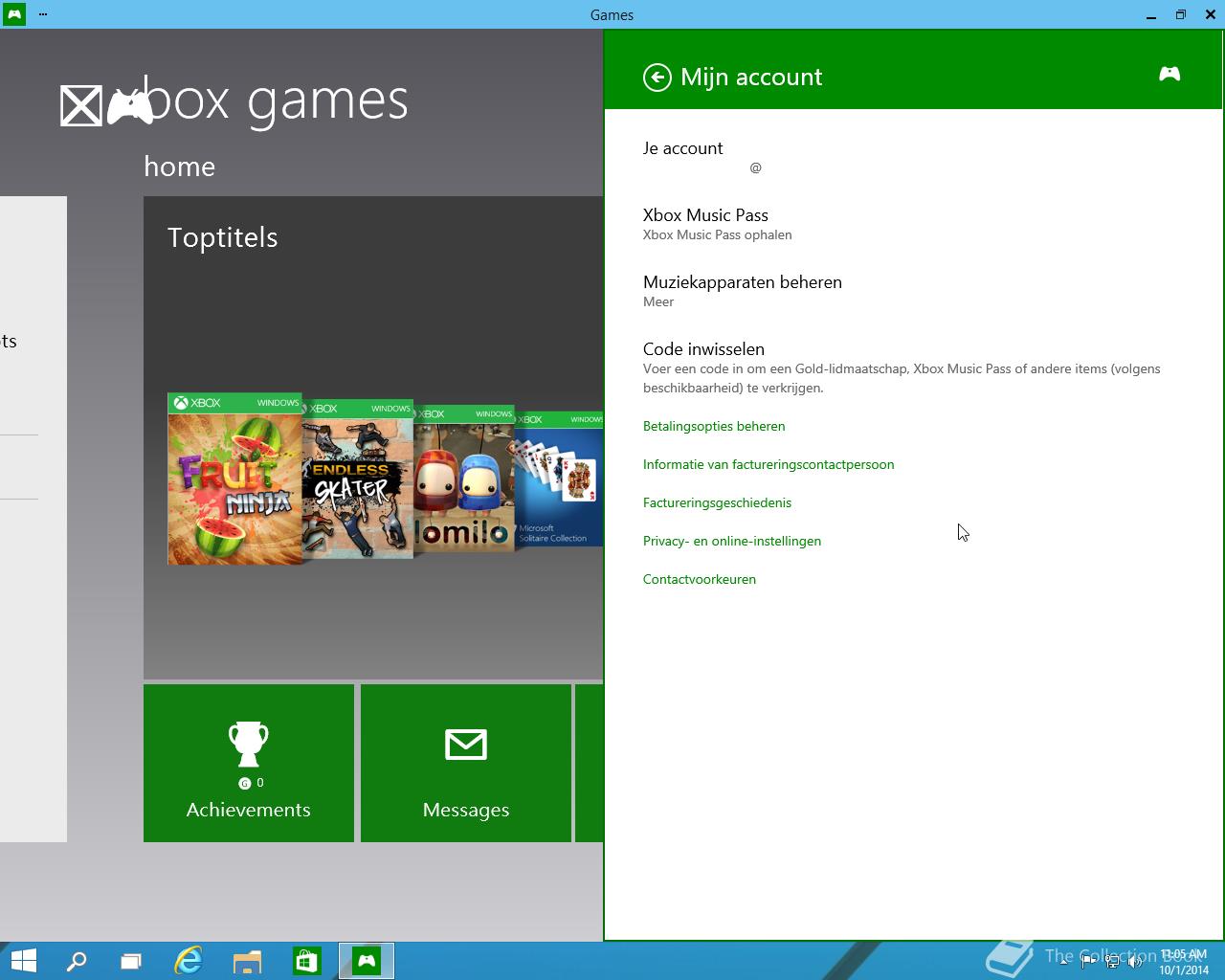Follow the Contactvoorkeuren link
This screenshot has height=980, width=1225.
pos(700,579)
